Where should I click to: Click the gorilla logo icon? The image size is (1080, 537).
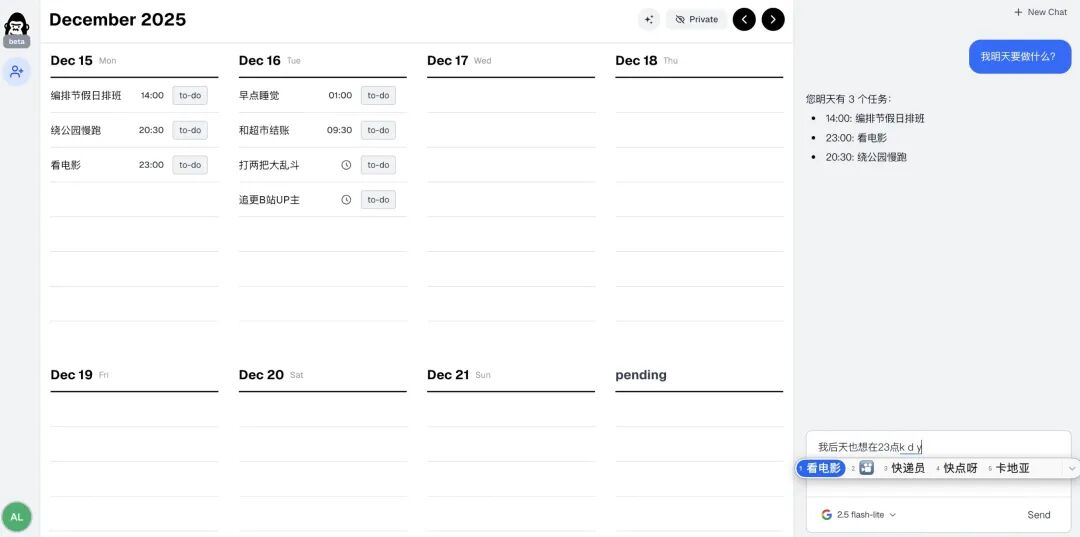click(16, 24)
